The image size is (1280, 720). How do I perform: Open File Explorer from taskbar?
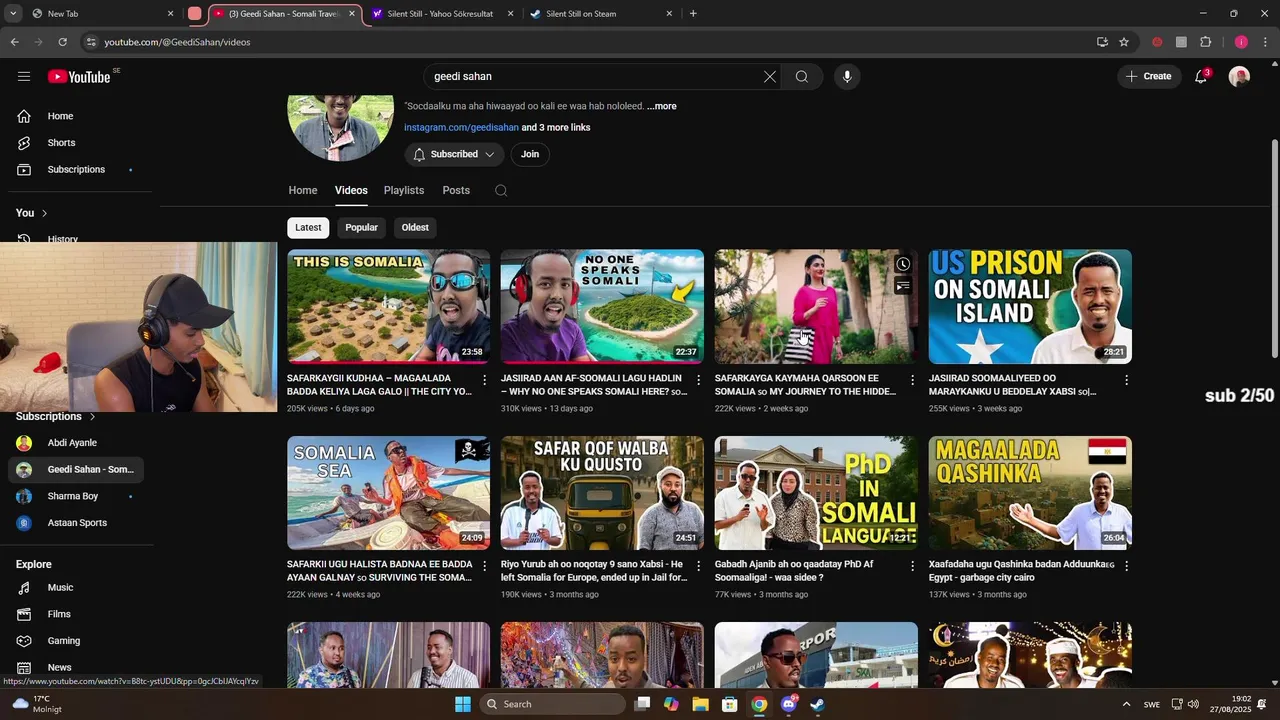tap(701, 704)
